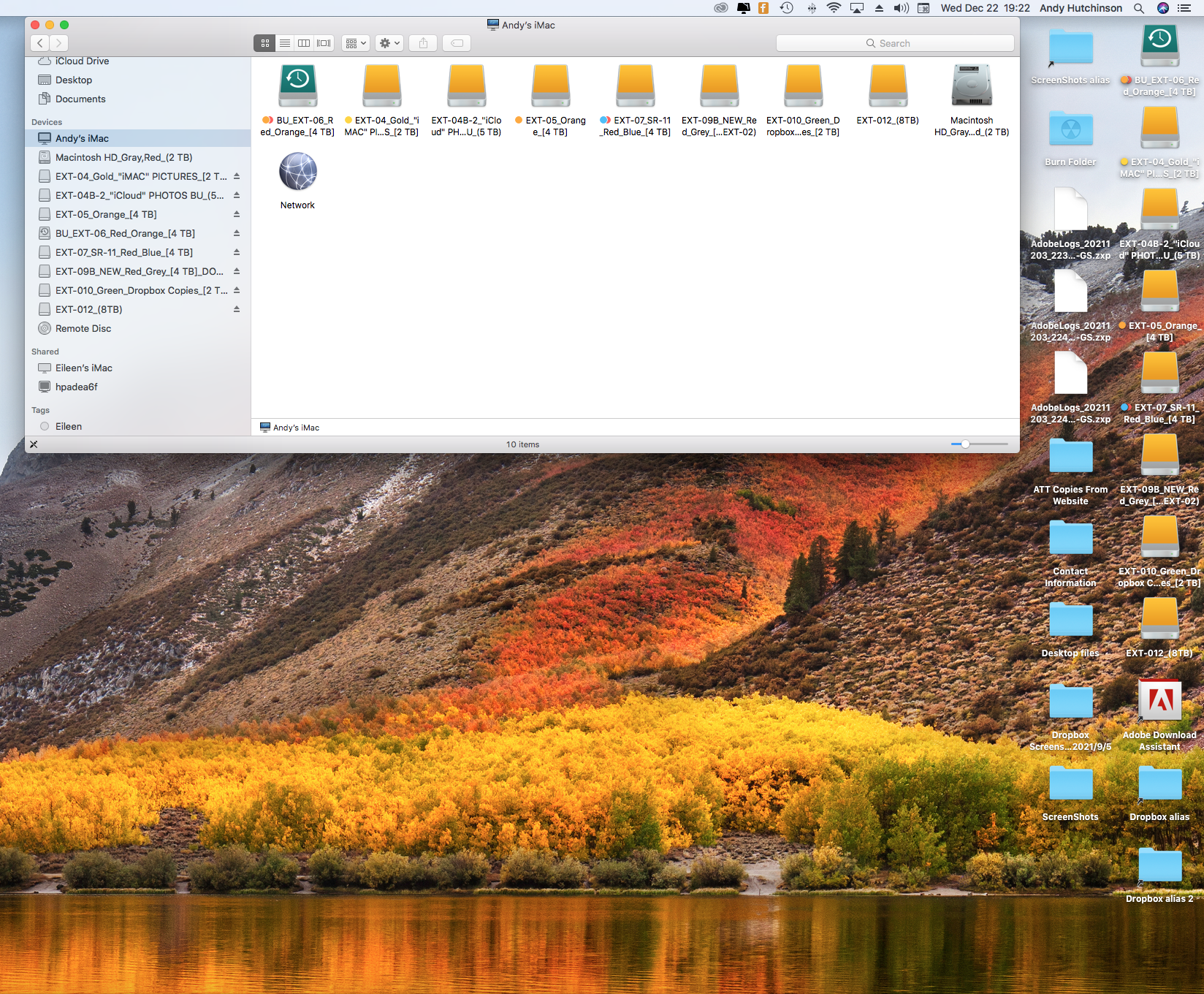Go back in Finder navigation
This screenshot has width=1204, height=994.
click(40, 43)
